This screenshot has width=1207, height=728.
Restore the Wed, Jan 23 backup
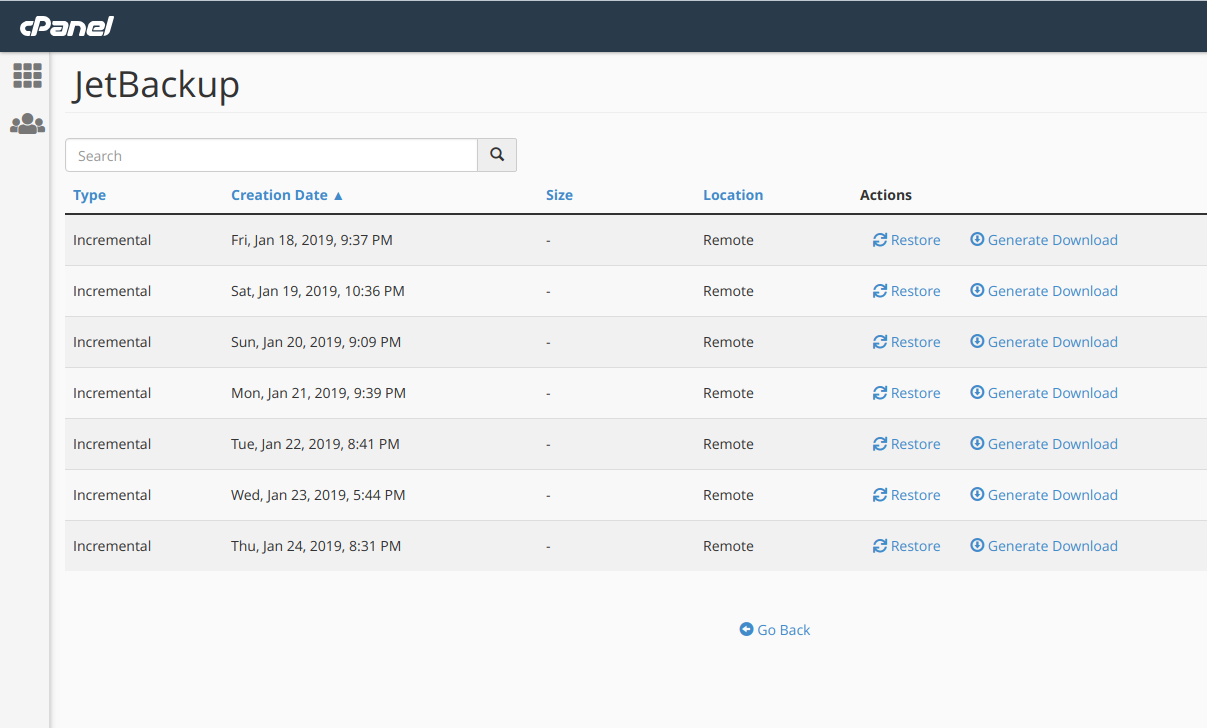point(907,495)
